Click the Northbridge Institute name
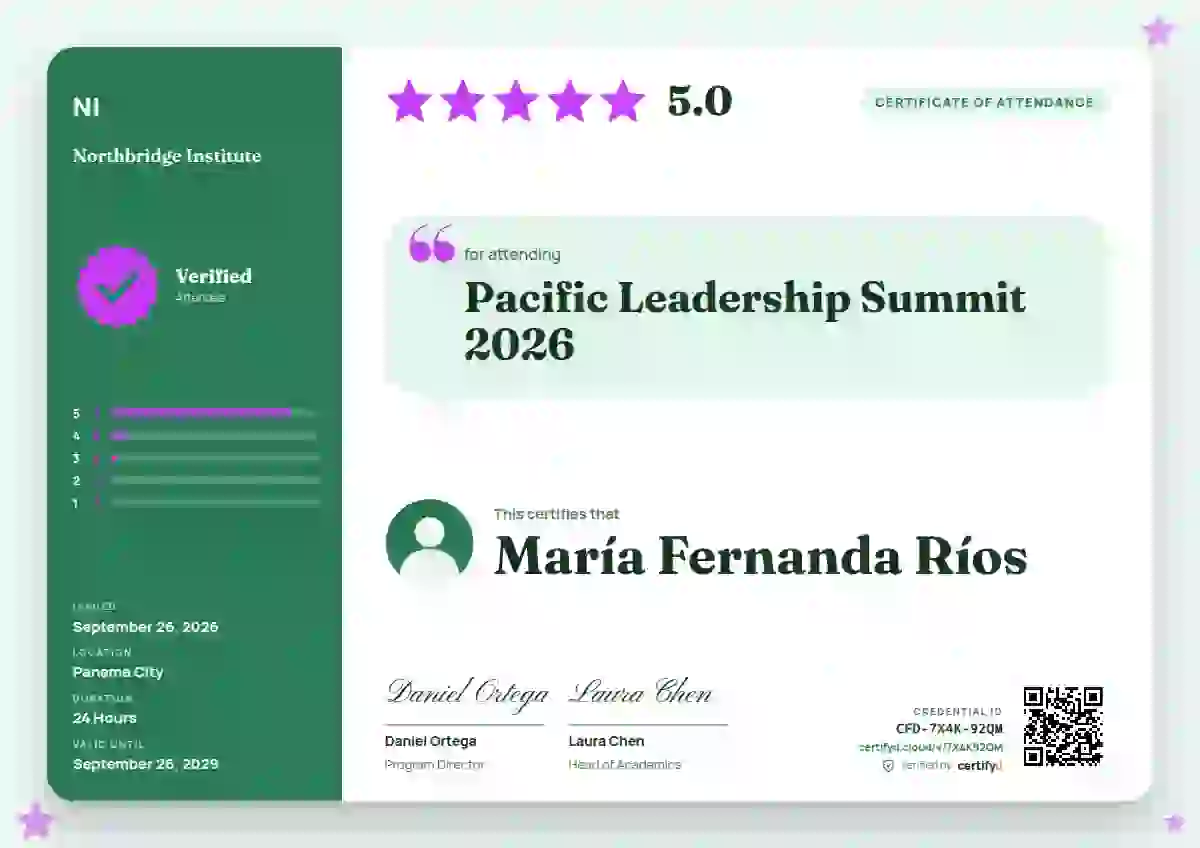Image resolution: width=1200 pixels, height=848 pixels. coord(167,156)
